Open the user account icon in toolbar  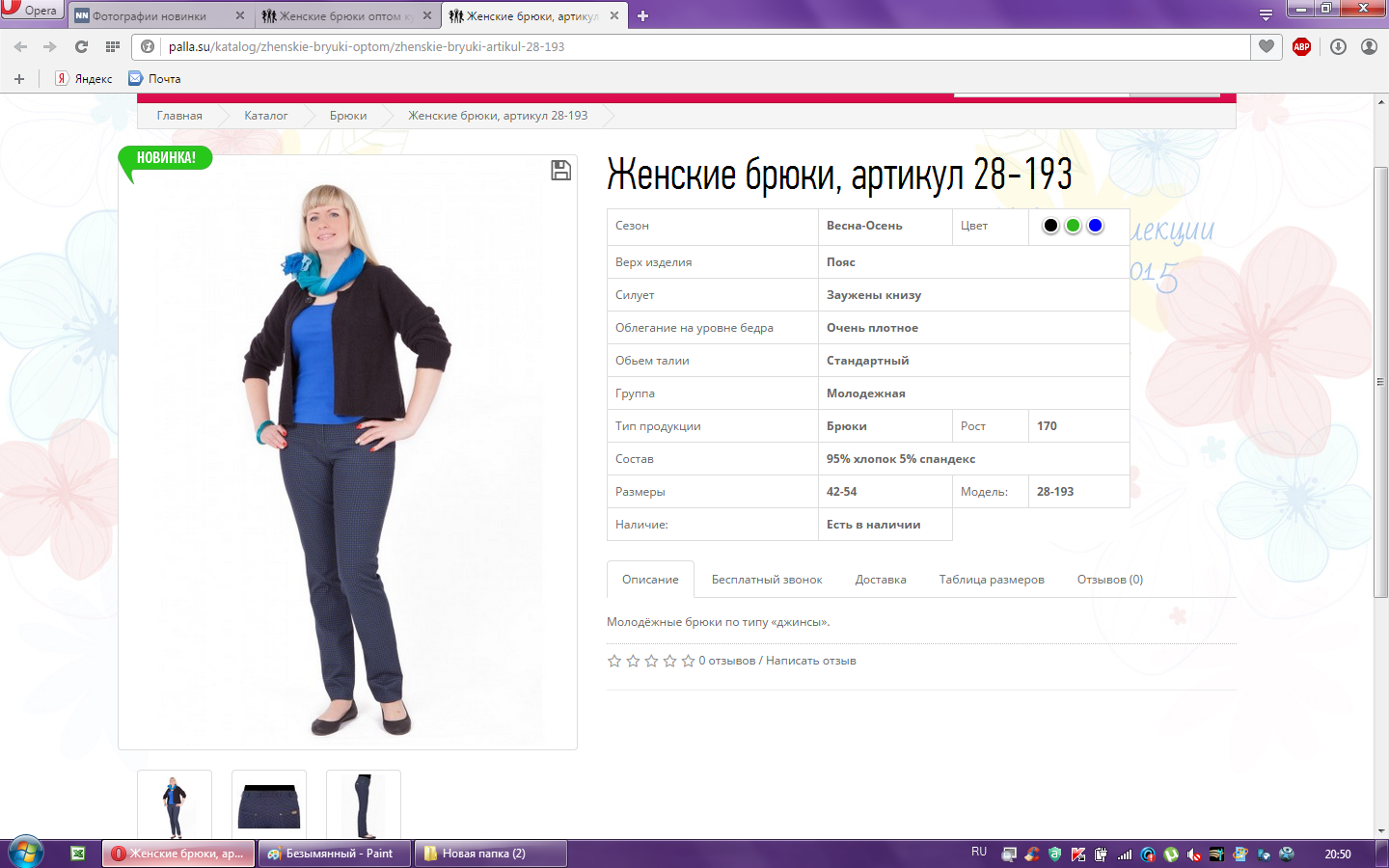point(1369,46)
